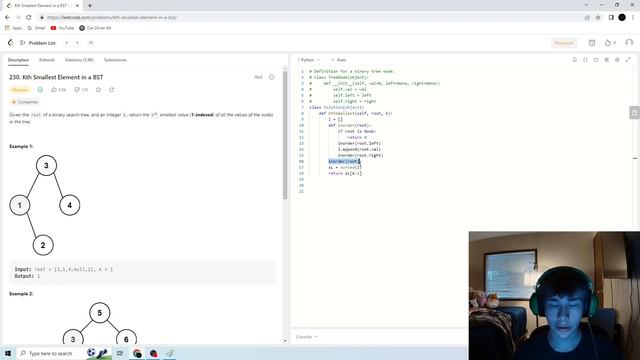Click the notes icon on right edge
Screen dimensions: 640x360
tap(634, 113)
